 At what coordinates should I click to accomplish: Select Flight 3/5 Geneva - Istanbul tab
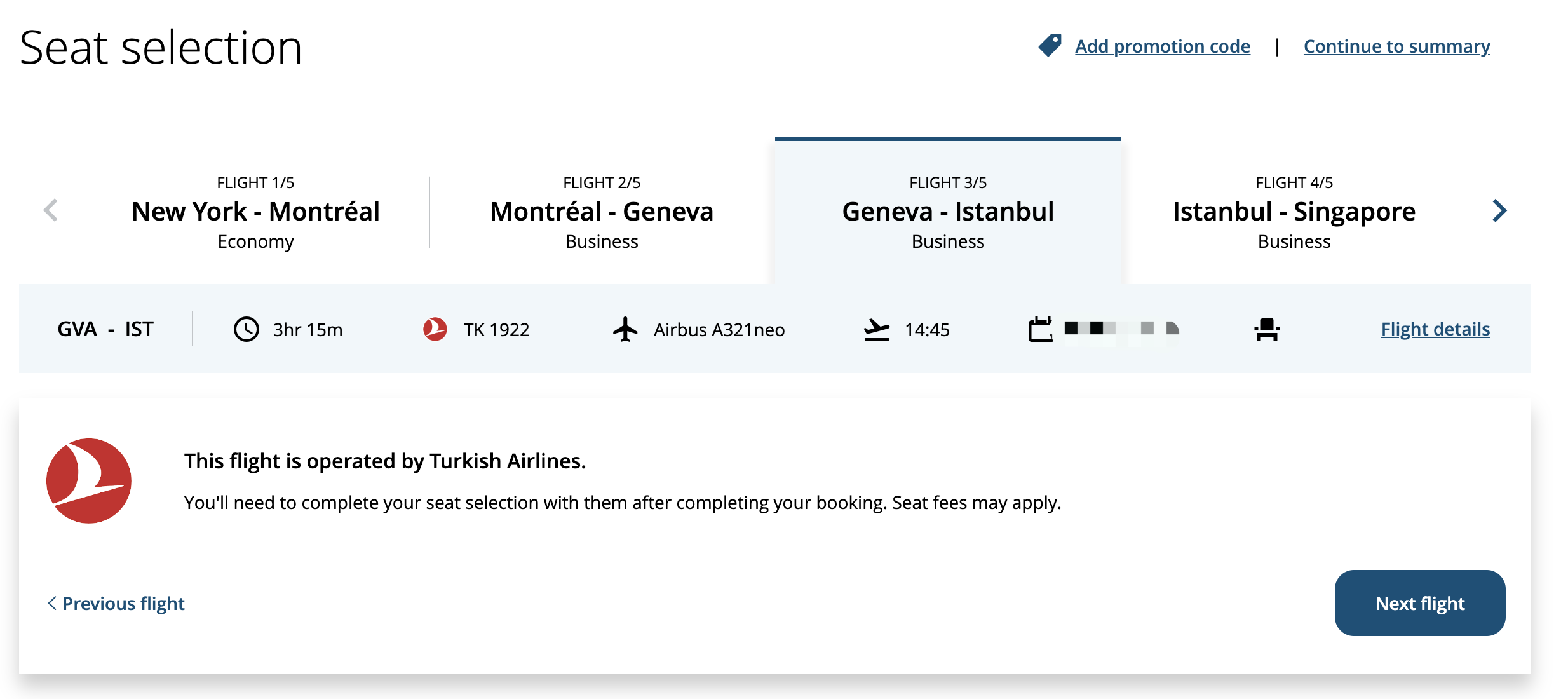948,211
